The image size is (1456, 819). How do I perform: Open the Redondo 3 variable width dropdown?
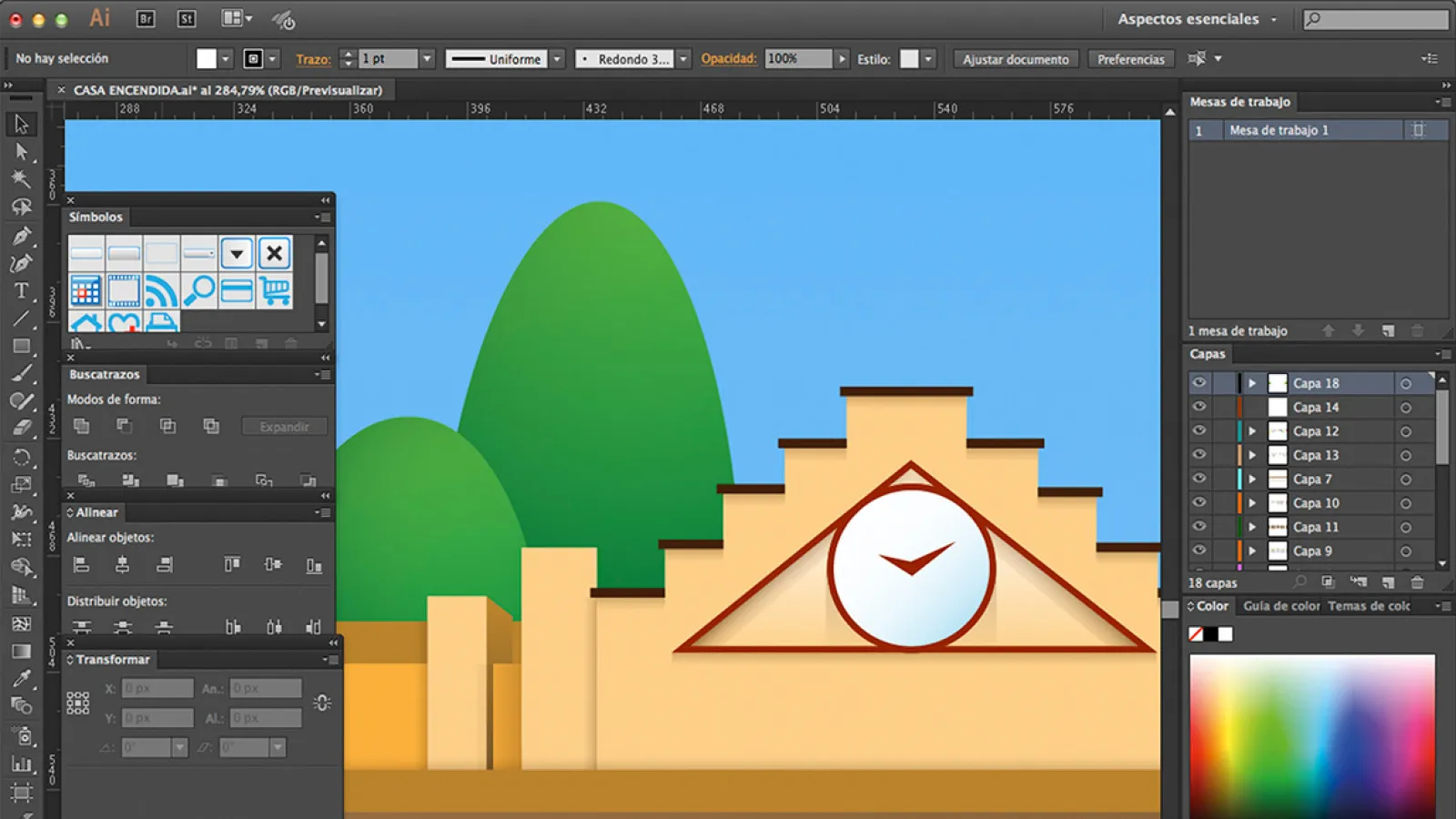(681, 58)
